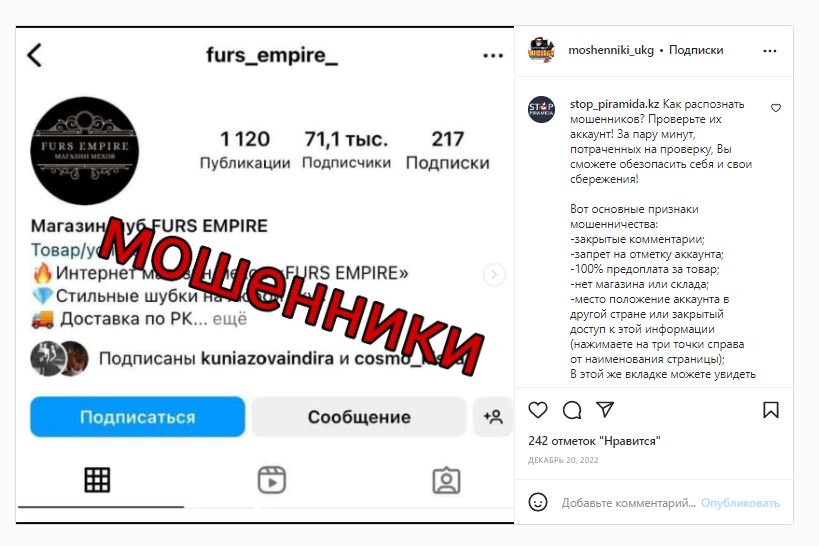Click the back arrow beside furs_empire_

click(x=34, y=55)
